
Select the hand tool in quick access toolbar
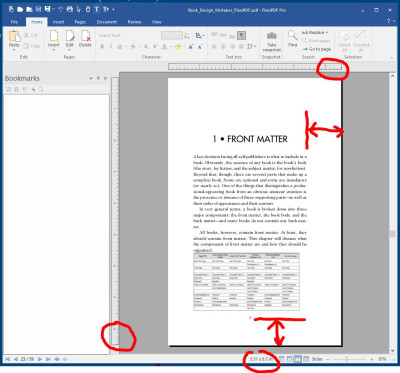88,9
